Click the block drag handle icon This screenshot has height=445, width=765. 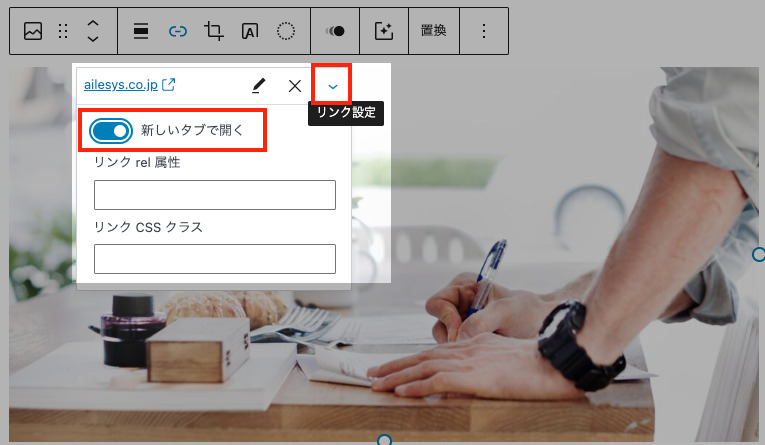point(63,31)
